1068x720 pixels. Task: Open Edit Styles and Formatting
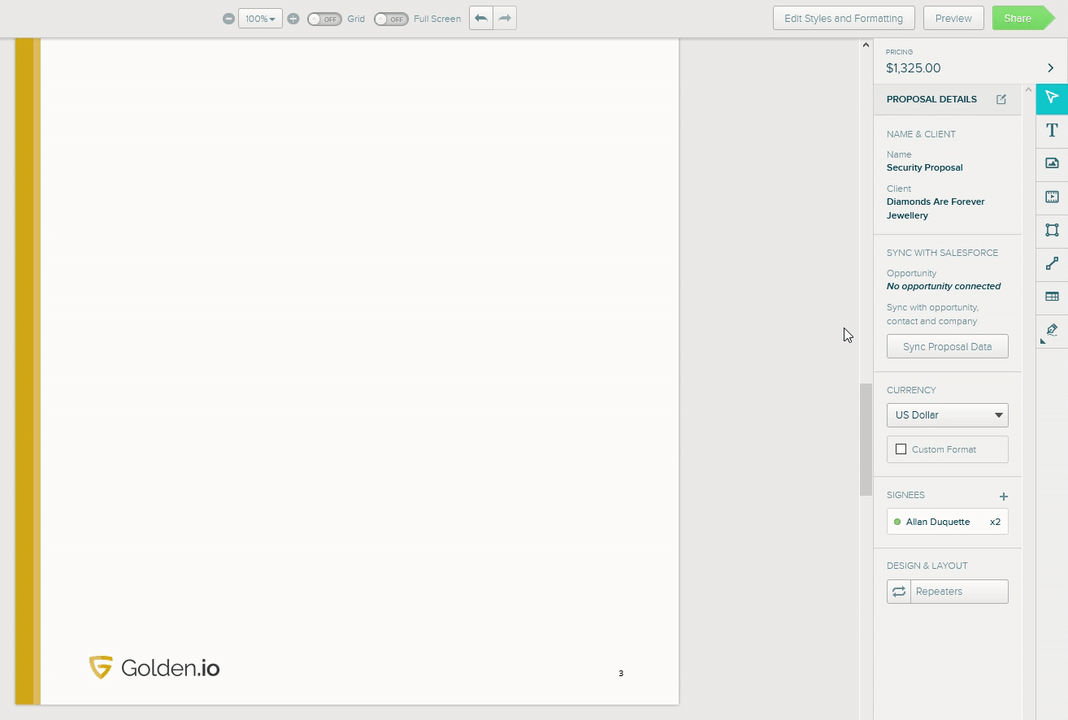click(x=843, y=18)
